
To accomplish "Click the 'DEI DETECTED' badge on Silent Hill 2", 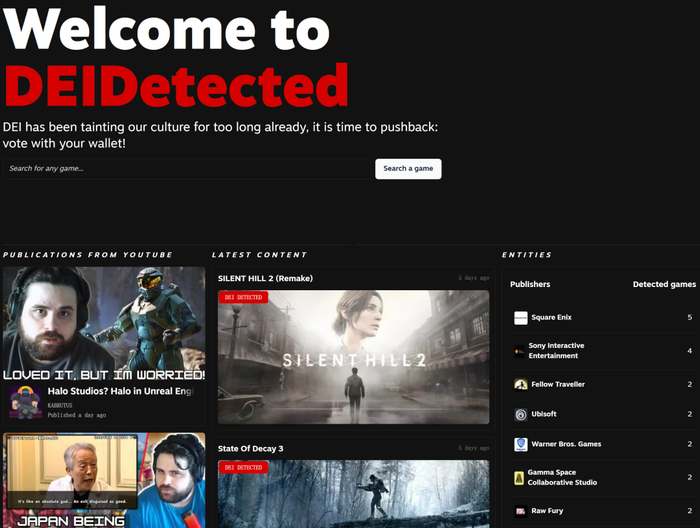I will click(243, 297).
